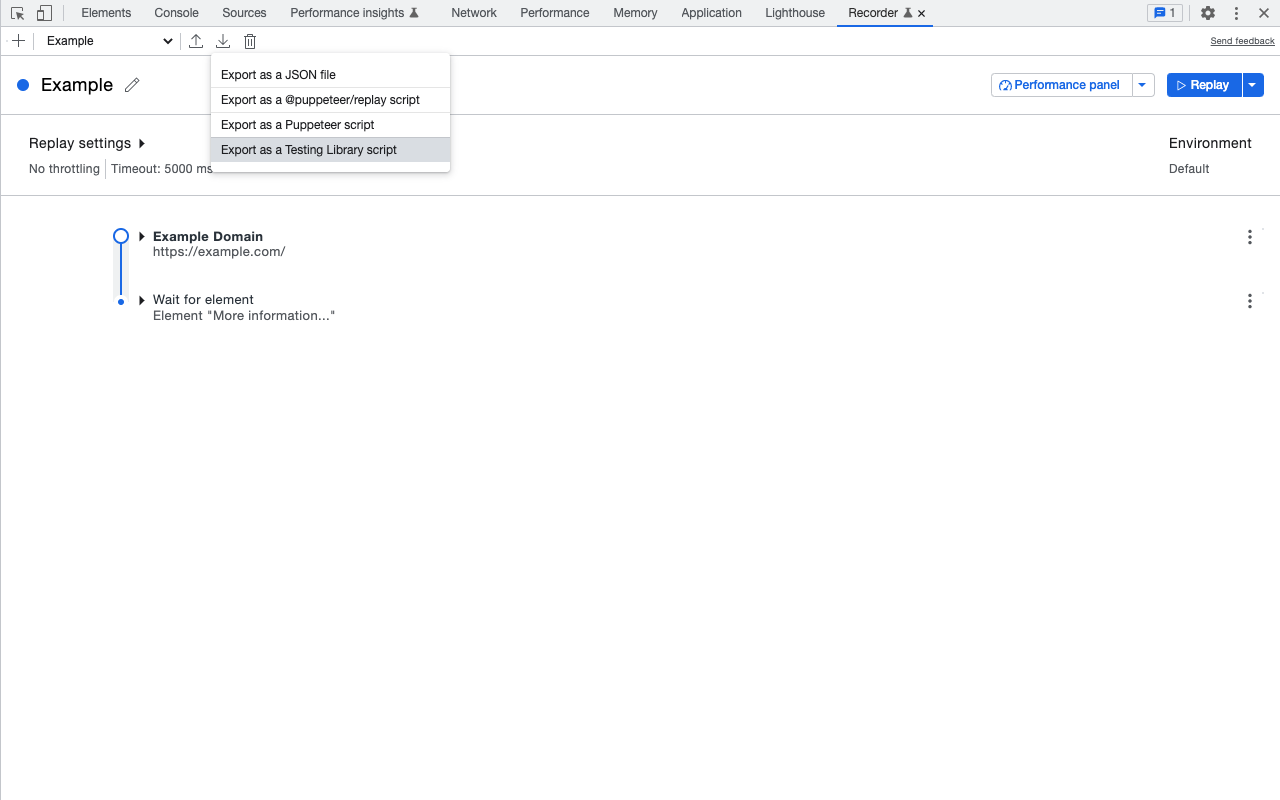Open step options for the Wait for element step
Screen dimensions: 1280x800
click(x=1249, y=301)
